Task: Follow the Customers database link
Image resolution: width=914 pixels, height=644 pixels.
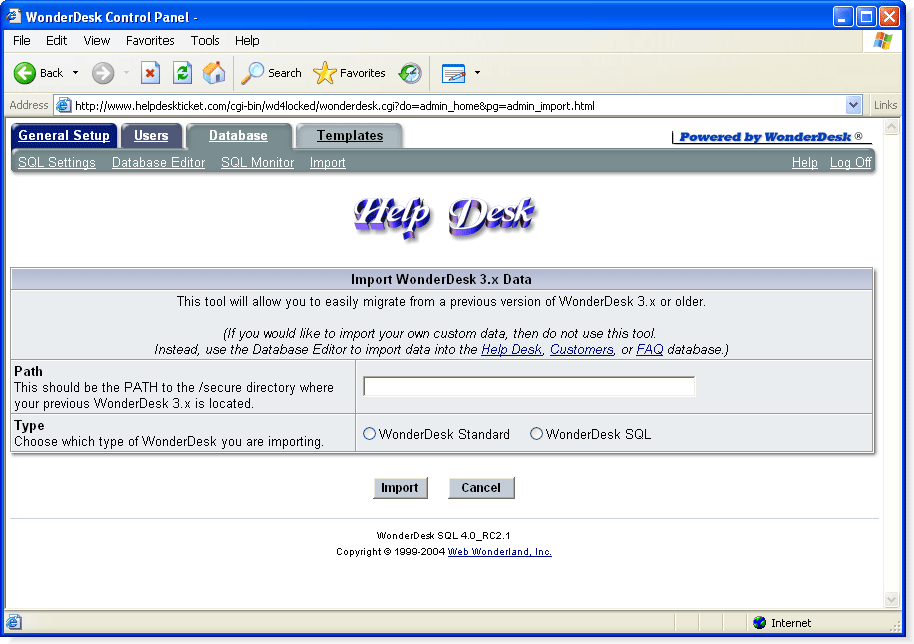Action: [x=582, y=350]
